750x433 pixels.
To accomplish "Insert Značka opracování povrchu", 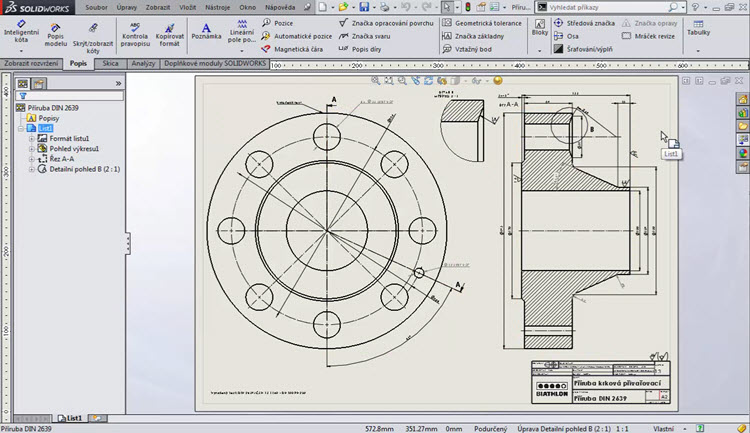I will point(386,23).
